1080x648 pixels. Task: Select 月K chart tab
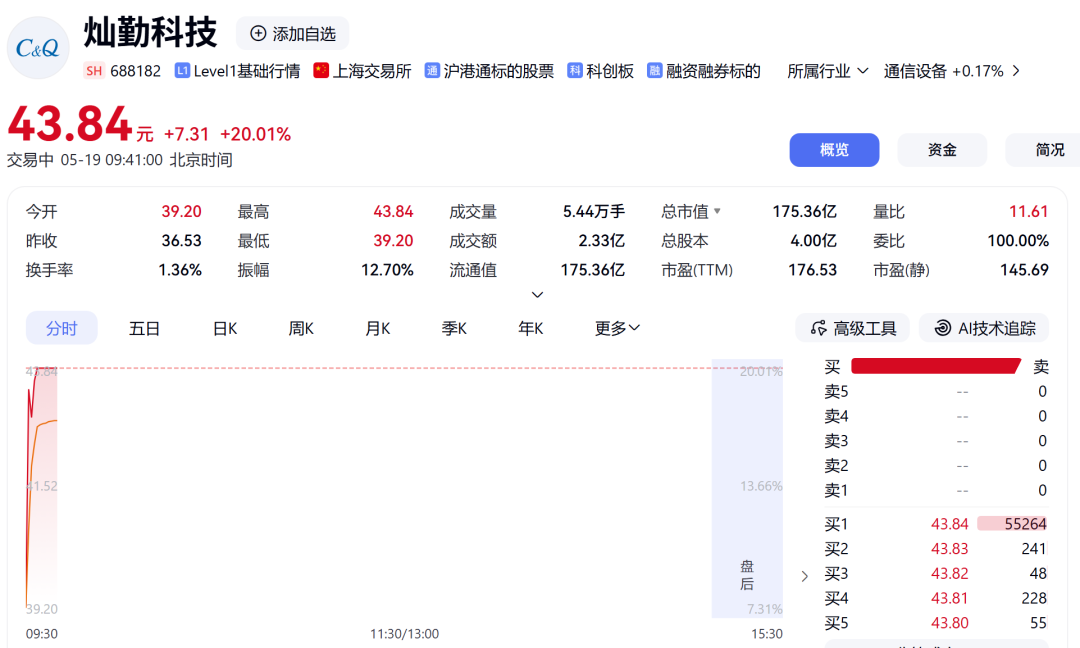click(377, 328)
